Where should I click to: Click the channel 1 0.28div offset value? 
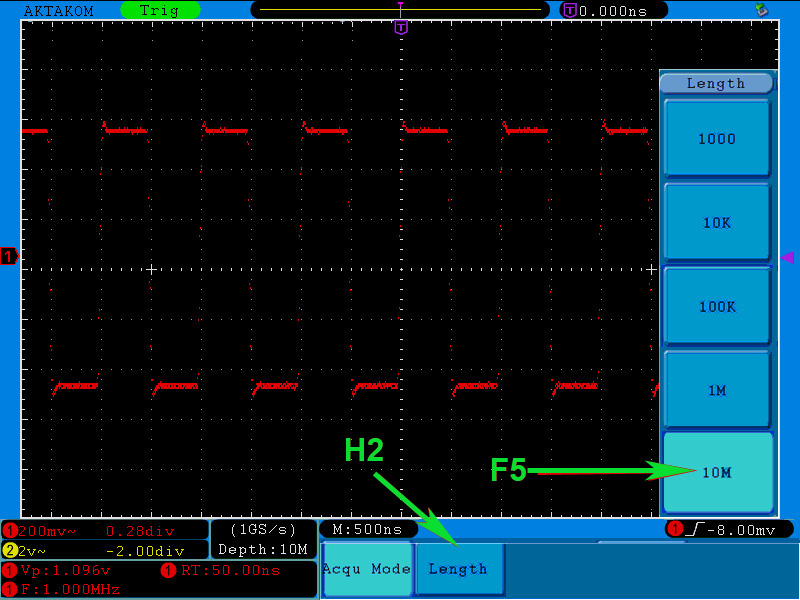tap(140, 531)
